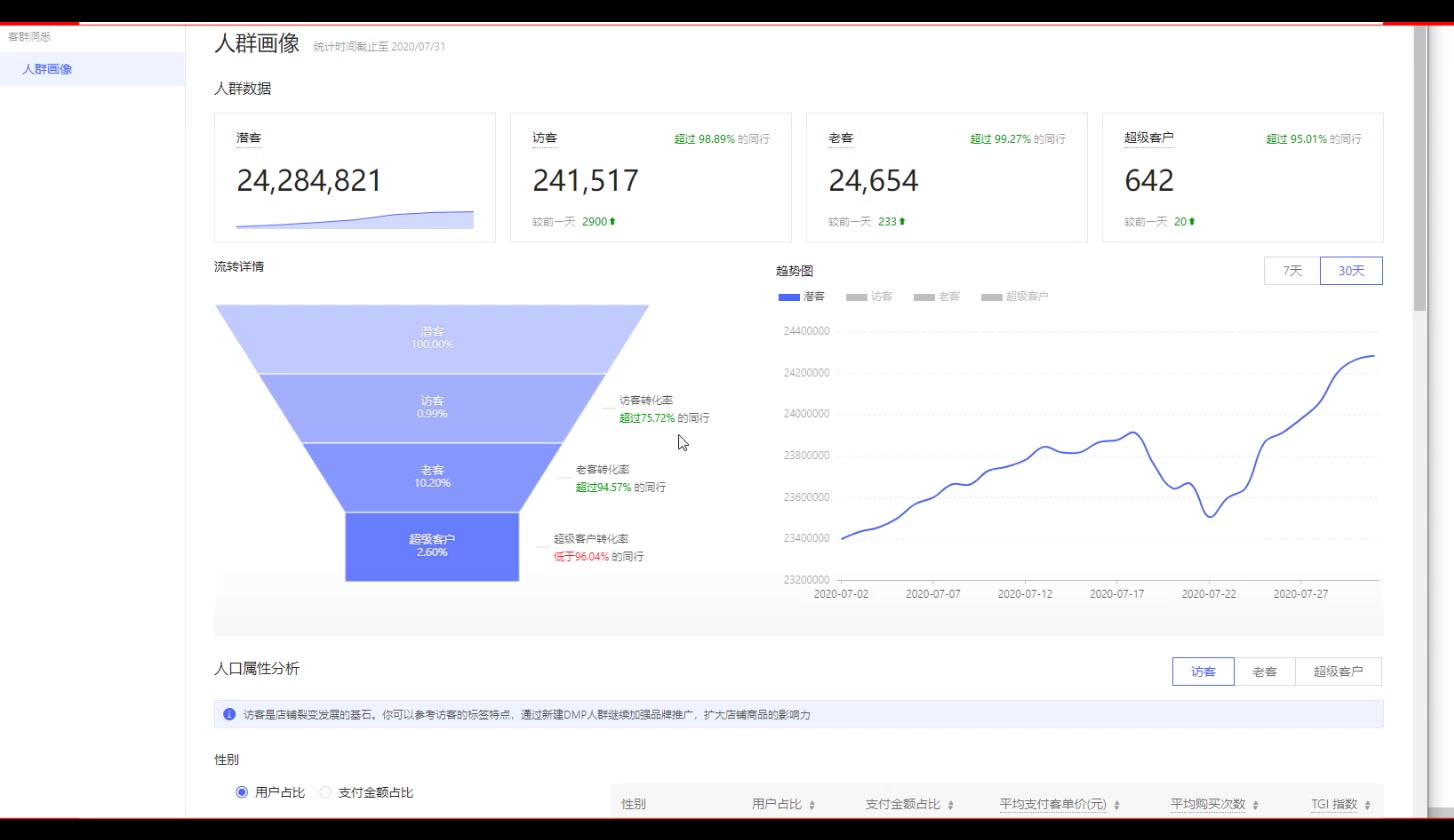Viewport: 1454px width, 840px height.
Task: Click the 642 超级客户 count
Action: [1149, 181]
